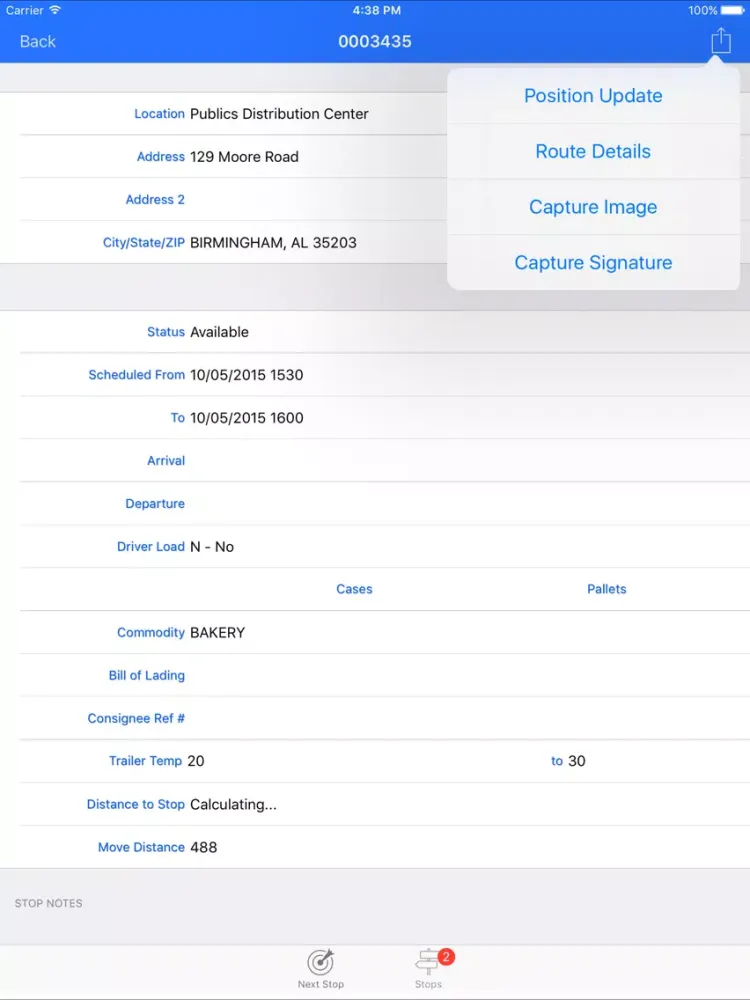Tap the 'Scheduled From' label
Screen dimensions: 750x1000
(136, 374)
